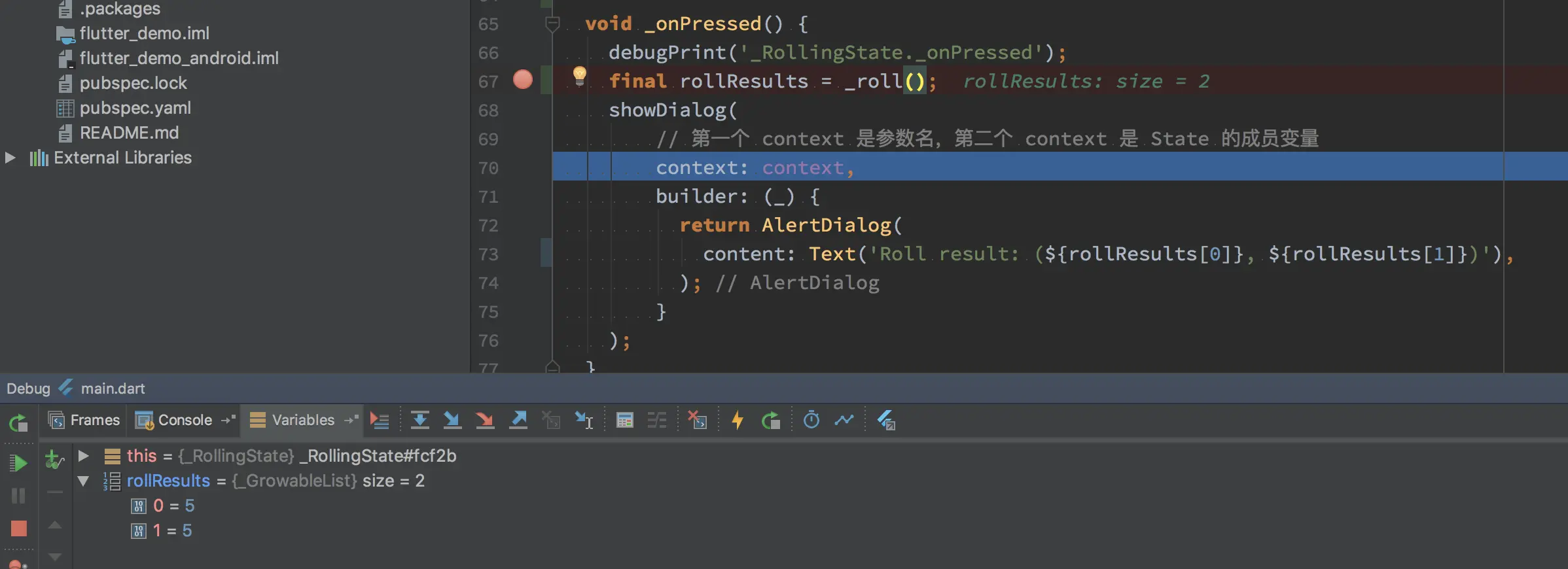Click the Trace Current Stream Chain icon

point(656,420)
